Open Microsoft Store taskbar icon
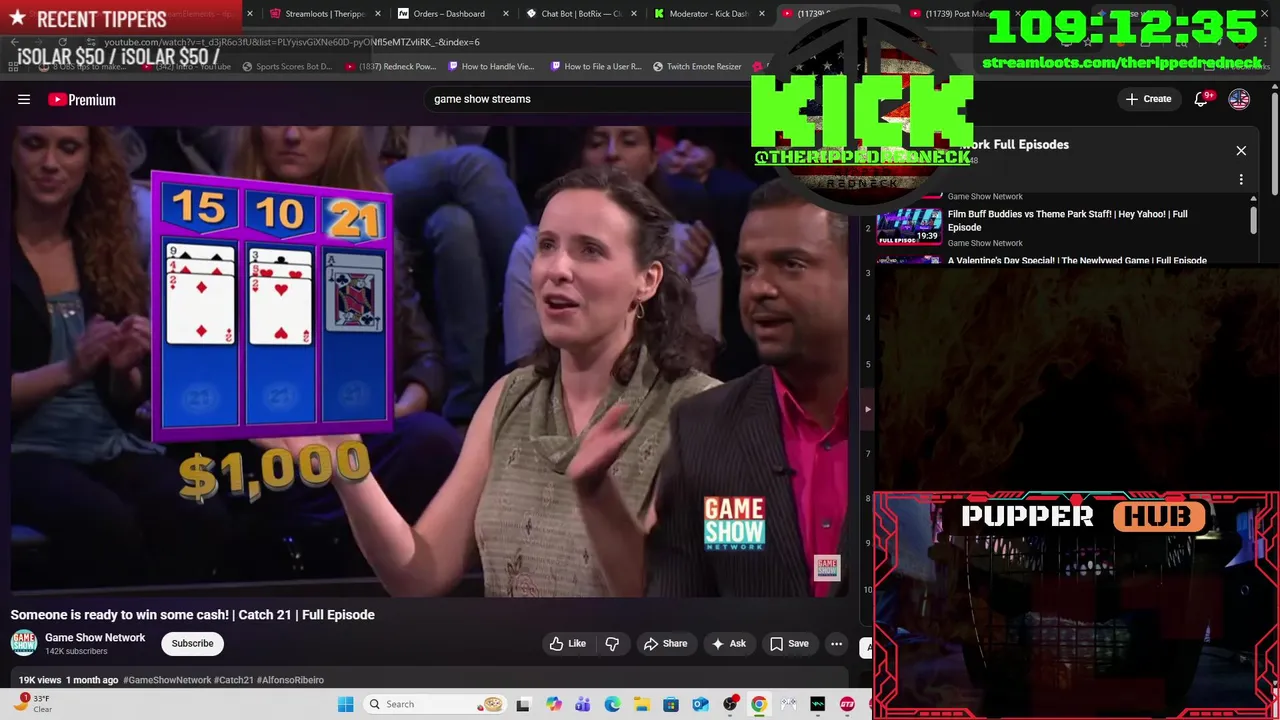Viewport: 1280px width, 720px height. pos(671,704)
